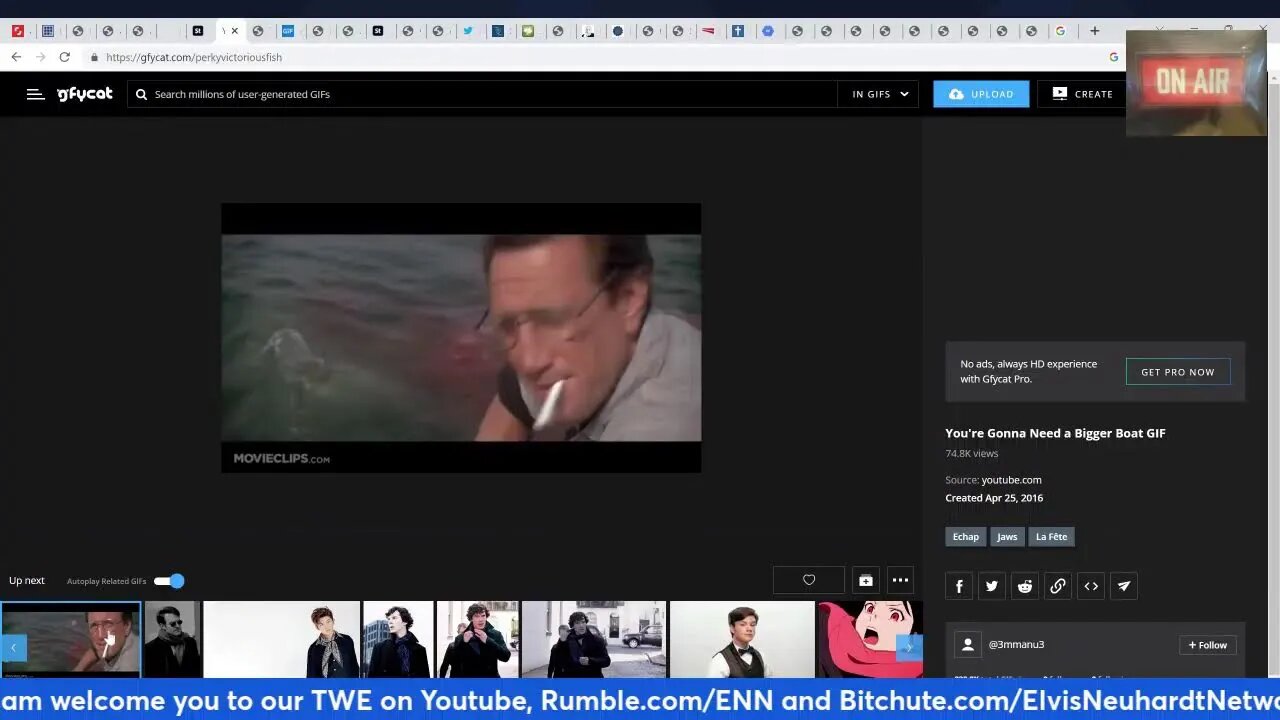Switch to the Twitter bird tab

click(x=467, y=31)
